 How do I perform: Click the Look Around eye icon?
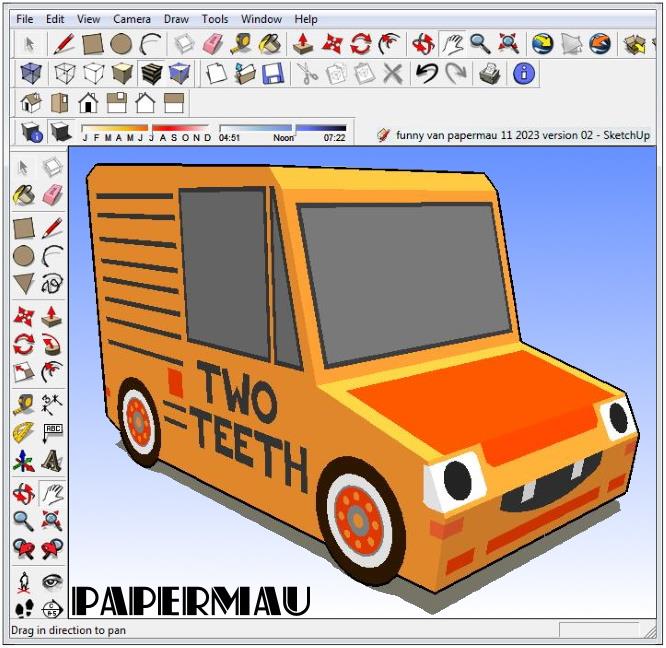52,580
